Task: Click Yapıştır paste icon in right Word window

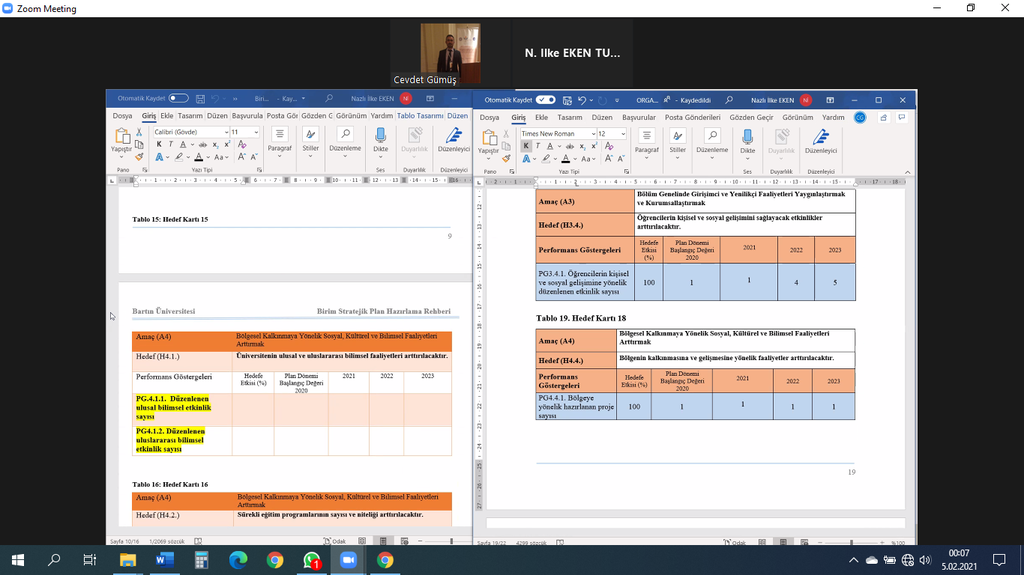Action: coord(488,137)
